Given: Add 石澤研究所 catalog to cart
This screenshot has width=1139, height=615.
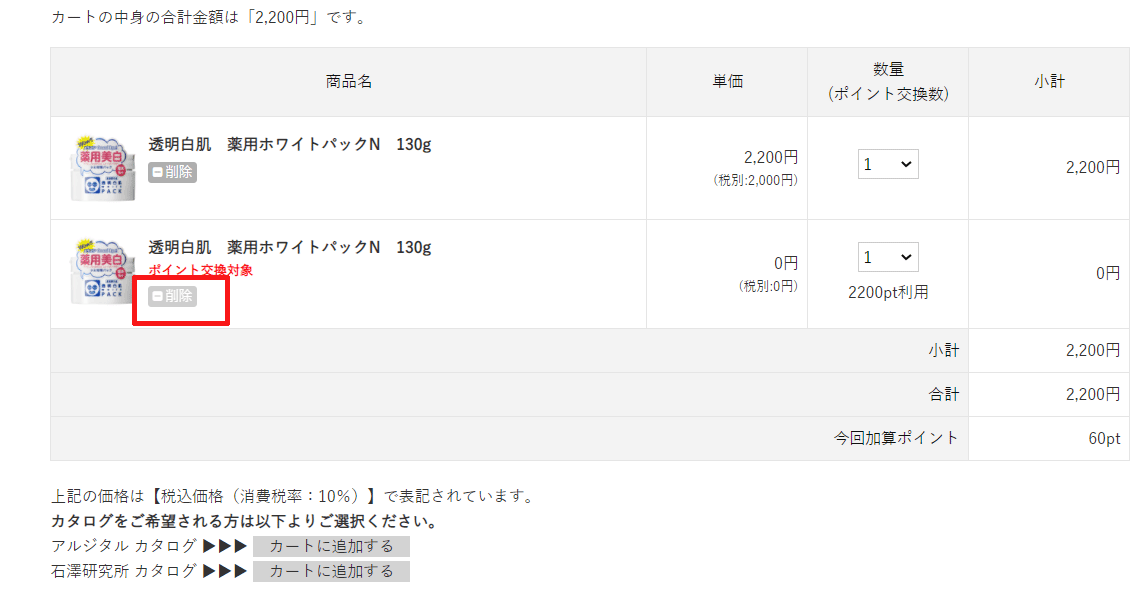Looking at the screenshot, I should tap(331, 571).
